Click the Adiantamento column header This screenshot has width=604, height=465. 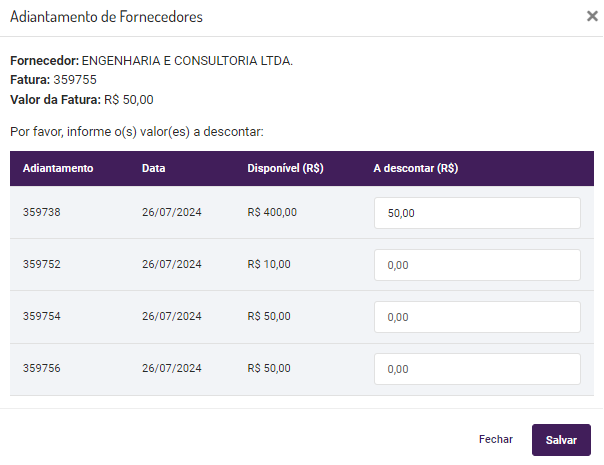coord(58,168)
